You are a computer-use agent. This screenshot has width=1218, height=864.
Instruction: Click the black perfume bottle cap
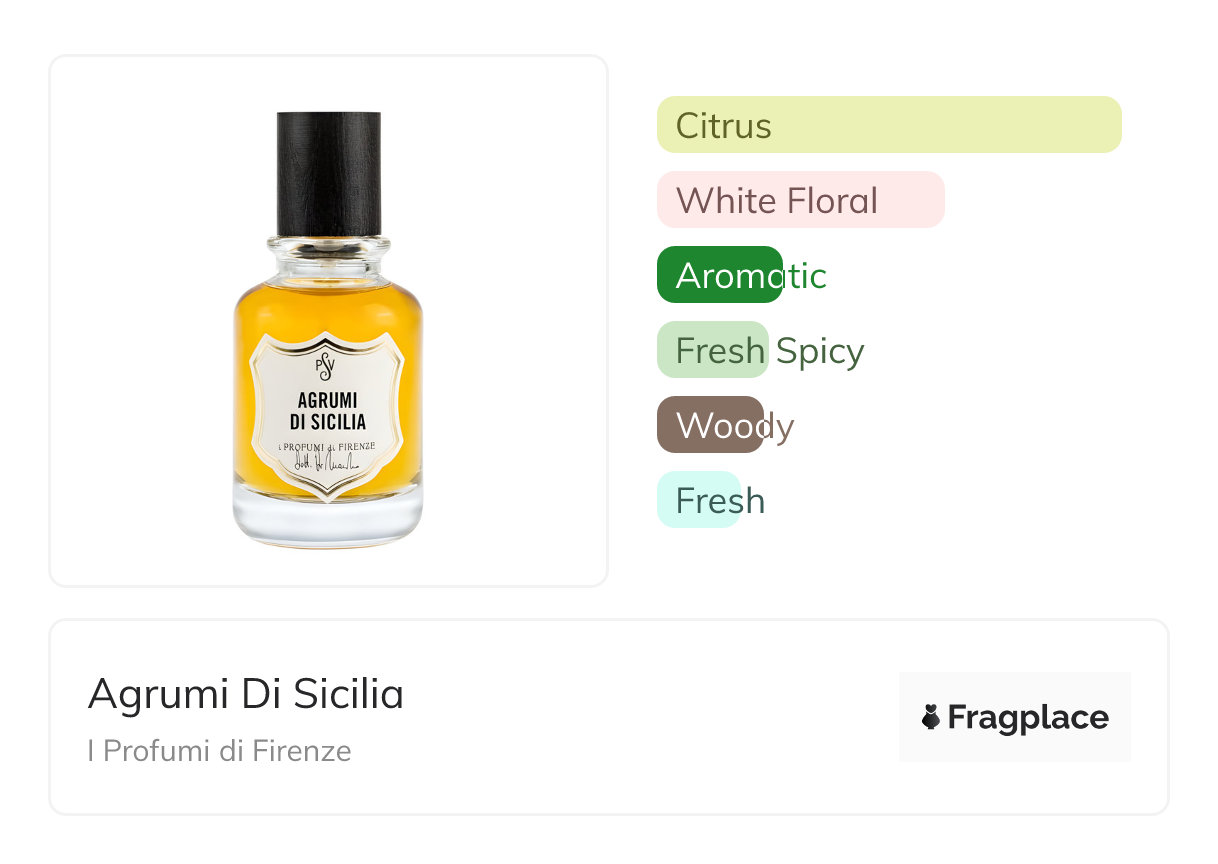point(328,173)
